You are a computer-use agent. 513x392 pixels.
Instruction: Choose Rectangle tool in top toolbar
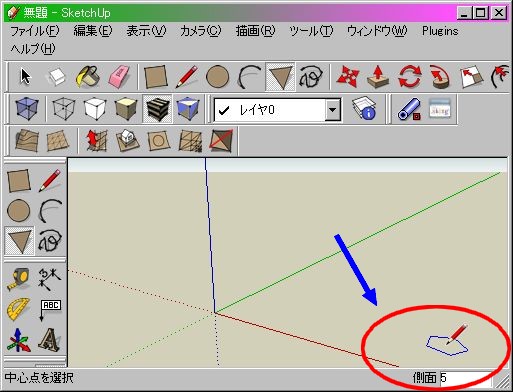pyautogui.click(x=155, y=77)
